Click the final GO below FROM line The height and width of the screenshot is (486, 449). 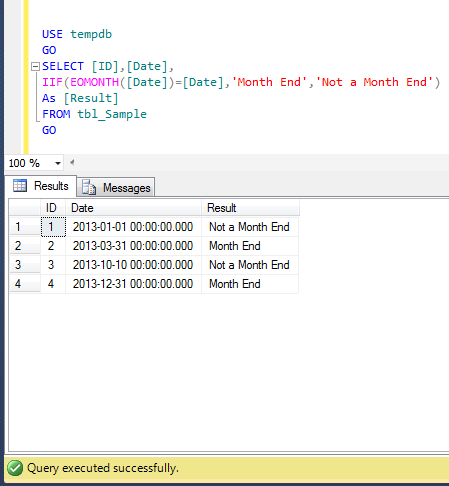[x=49, y=130]
